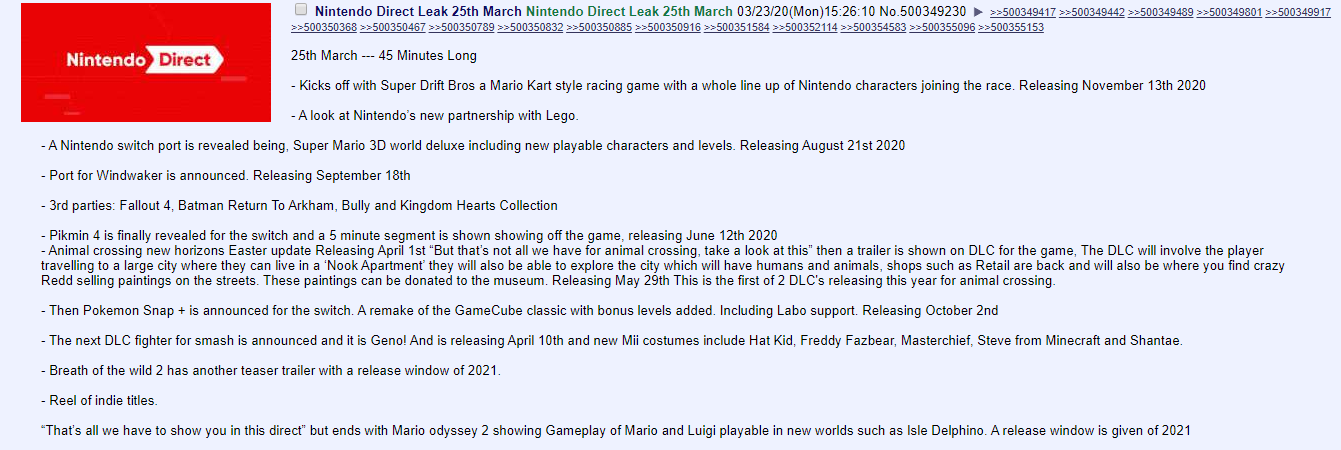This screenshot has width=1341, height=450.
Task: Follow backlink >>500350832
Action: coord(531,27)
